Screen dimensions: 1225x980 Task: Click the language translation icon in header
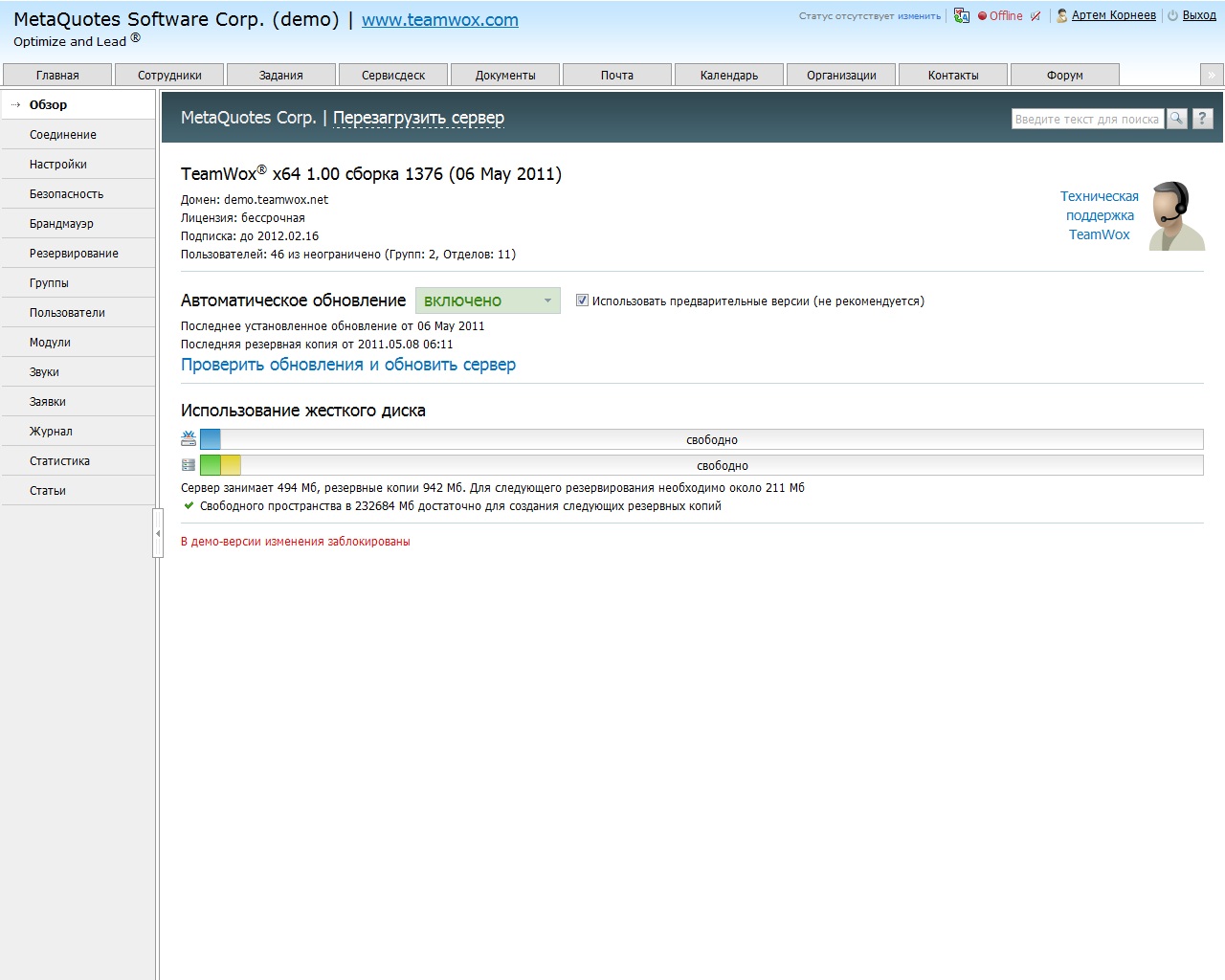click(962, 15)
